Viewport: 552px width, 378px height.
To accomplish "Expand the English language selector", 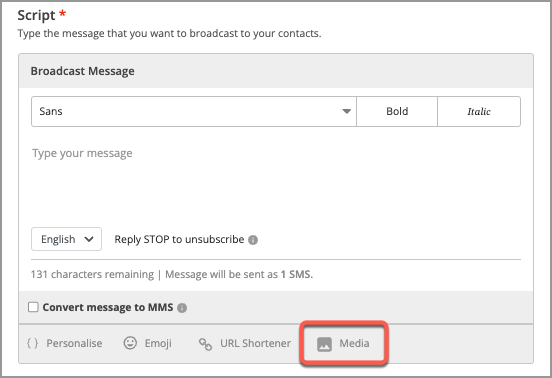I will (66, 239).
